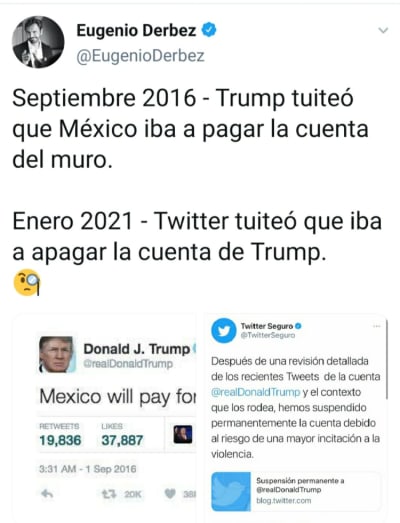The height and width of the screenshot is (523, 400).
Task: Click the Eugenio Derbez display name
Action: point(136,30)
